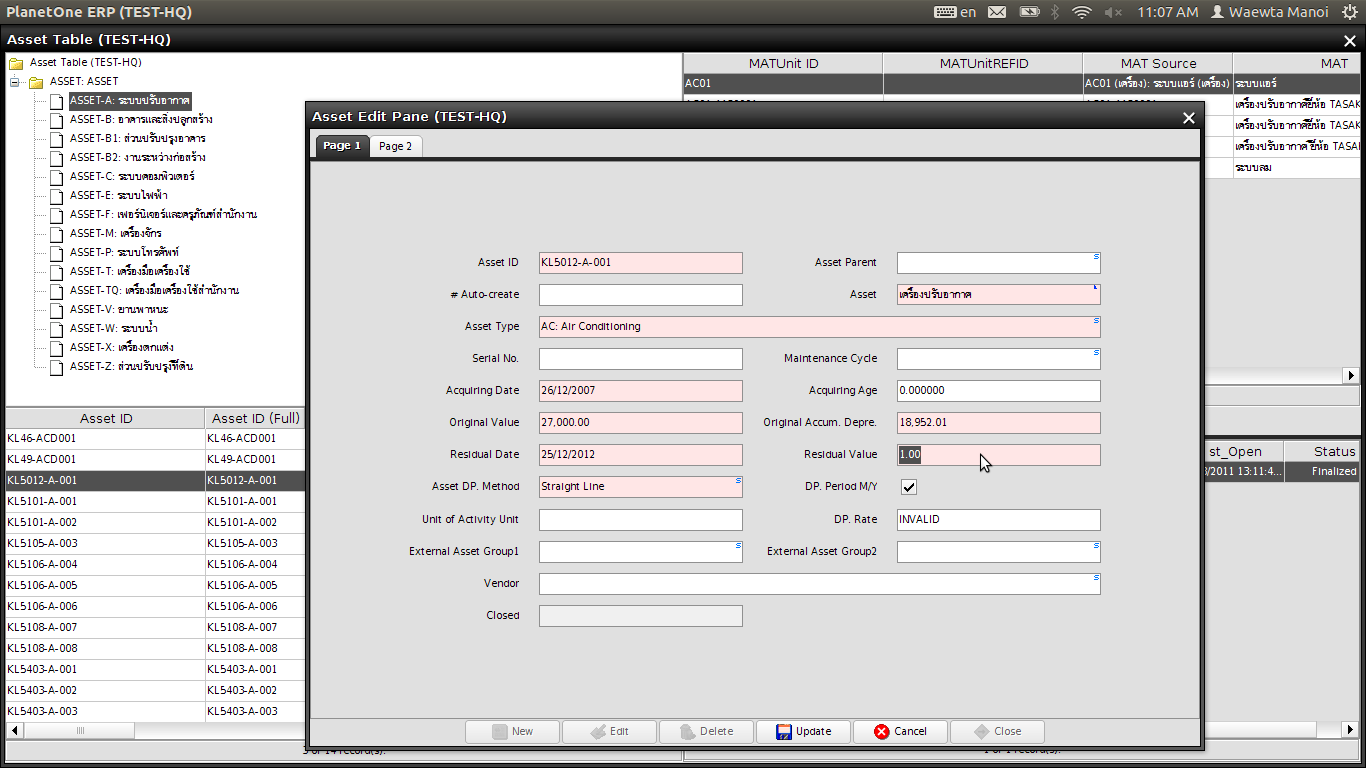Select row KL5101-A-001 in asset list
Image resolution: width=1366 pixels, height=768 pixels.
pos(155,502)
